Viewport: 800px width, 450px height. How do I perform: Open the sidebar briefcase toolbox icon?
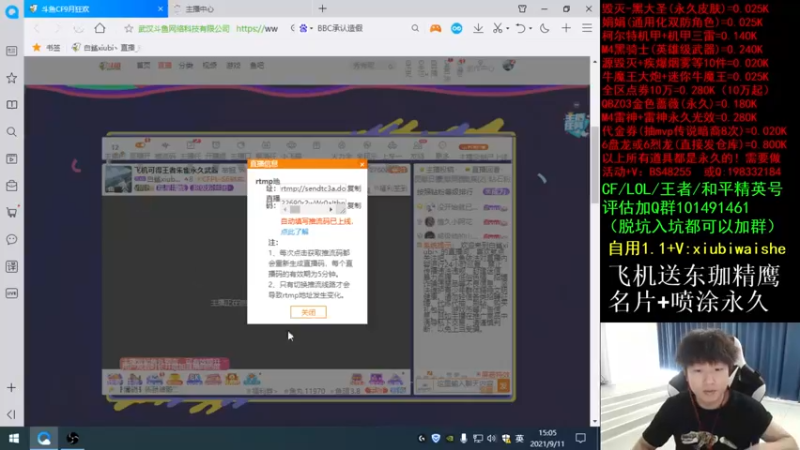pyautogui.click(x=11, y=186)
